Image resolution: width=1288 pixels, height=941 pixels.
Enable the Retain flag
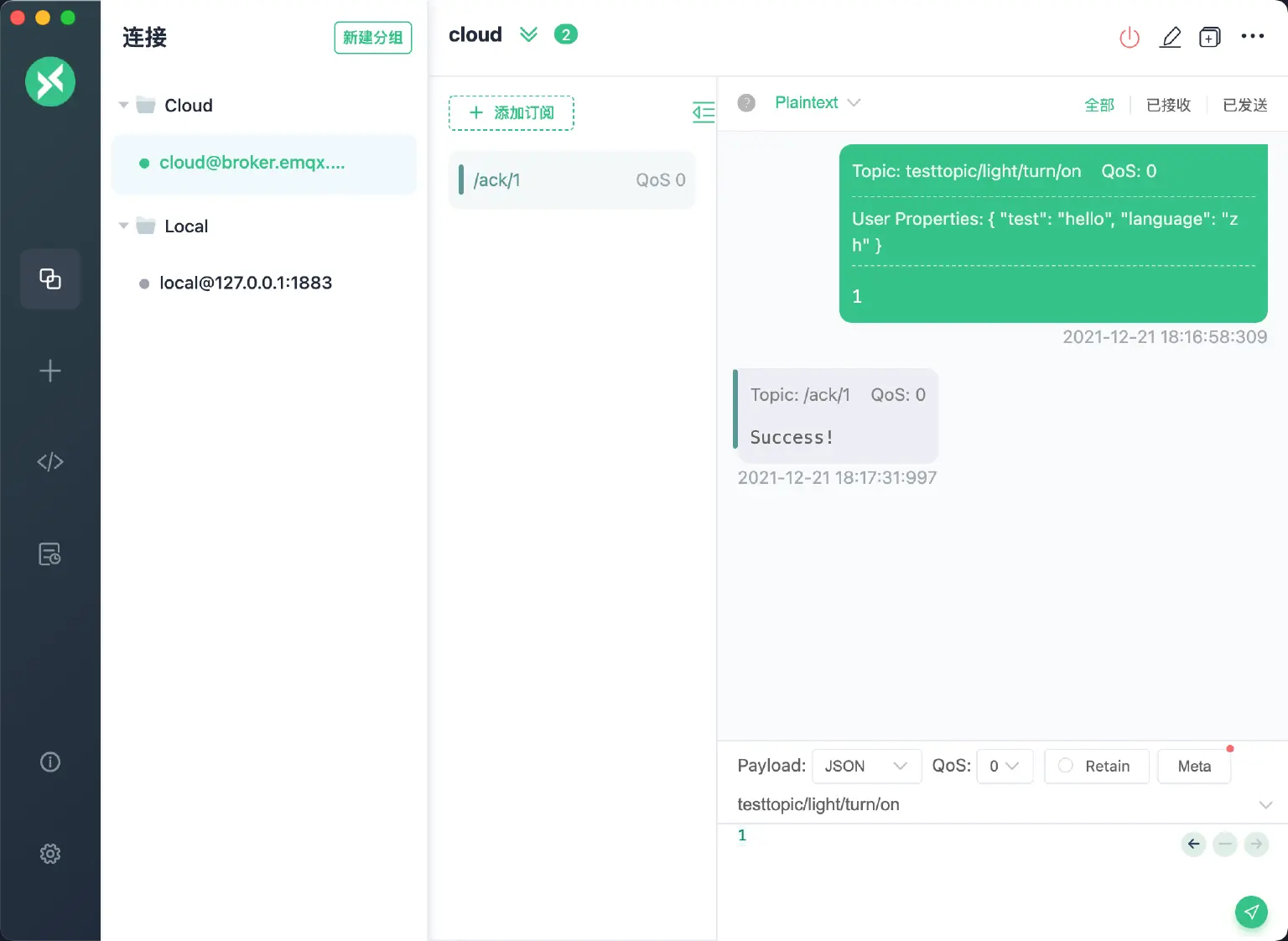point(1066,766)
